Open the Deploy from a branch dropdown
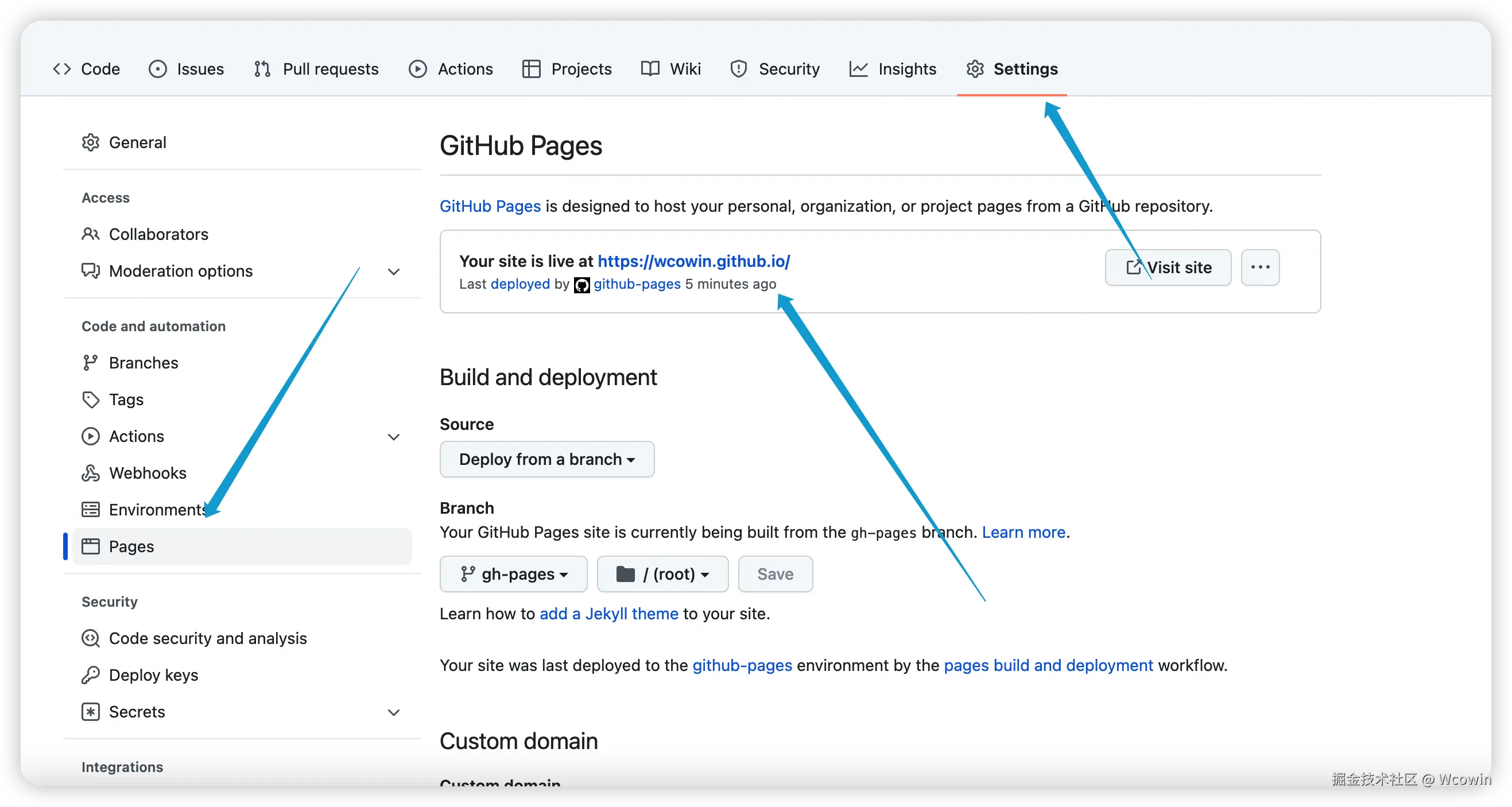The image size is (1512, 807). click(546, 459)
